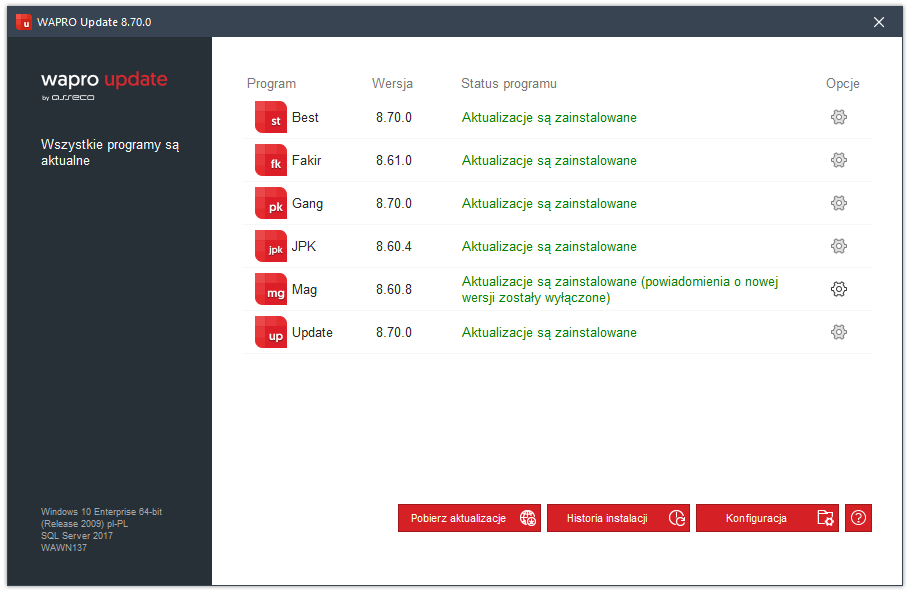Click the Mag status about disabled notifications
Screen dimensions: 913x597
point(620,289)
